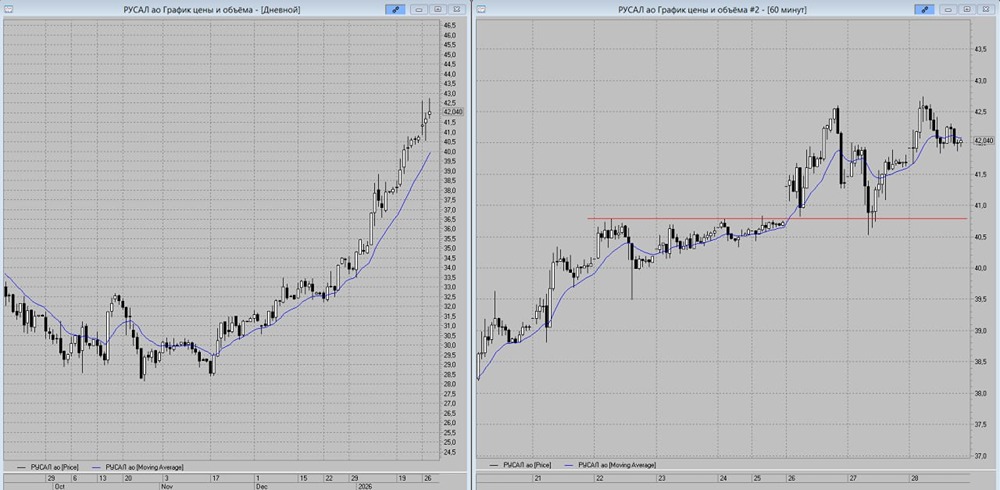
Task: Minimize the 60-minute chart window
Action: point(950,9)
